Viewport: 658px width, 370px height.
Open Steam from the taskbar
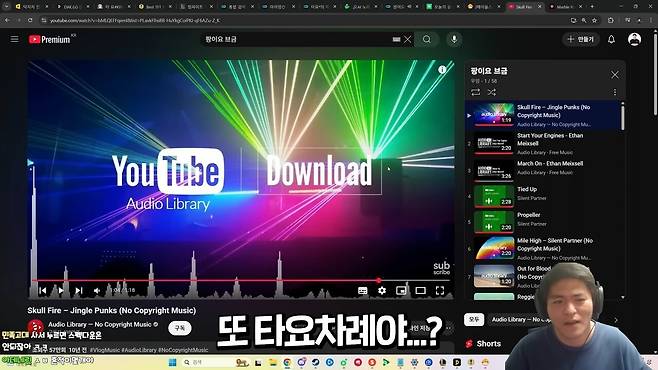(315, 362)
